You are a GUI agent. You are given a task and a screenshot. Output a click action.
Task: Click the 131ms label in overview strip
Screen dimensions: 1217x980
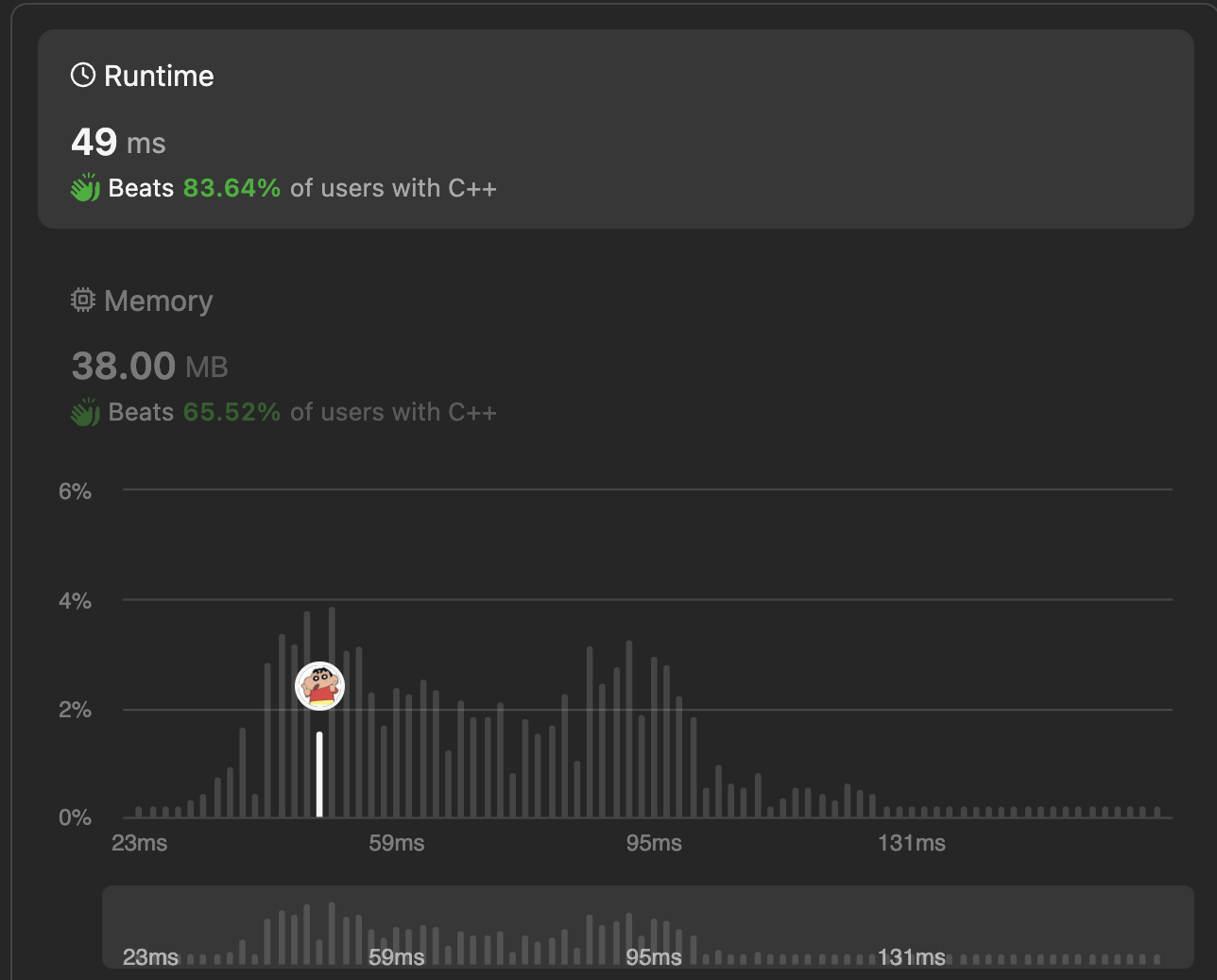tap(912, 957)
